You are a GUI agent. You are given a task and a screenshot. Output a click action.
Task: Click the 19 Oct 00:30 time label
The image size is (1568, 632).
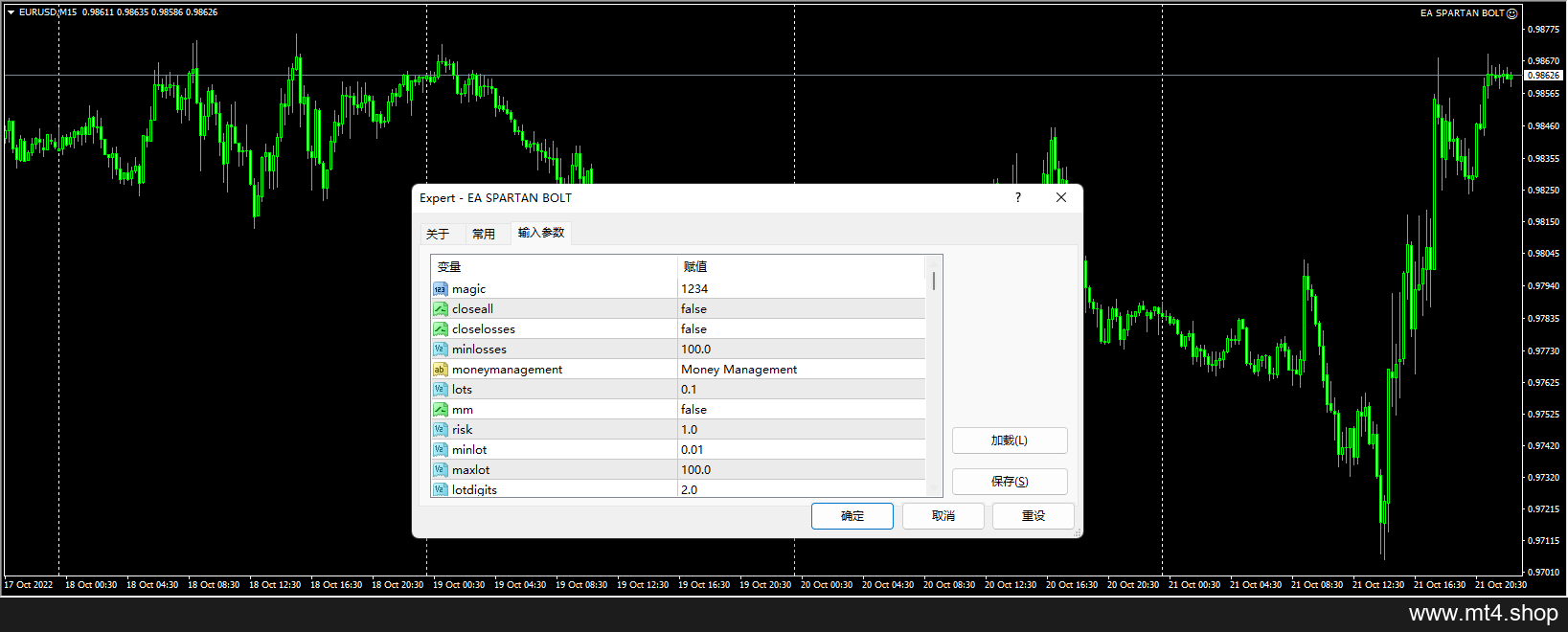(459, 584)
